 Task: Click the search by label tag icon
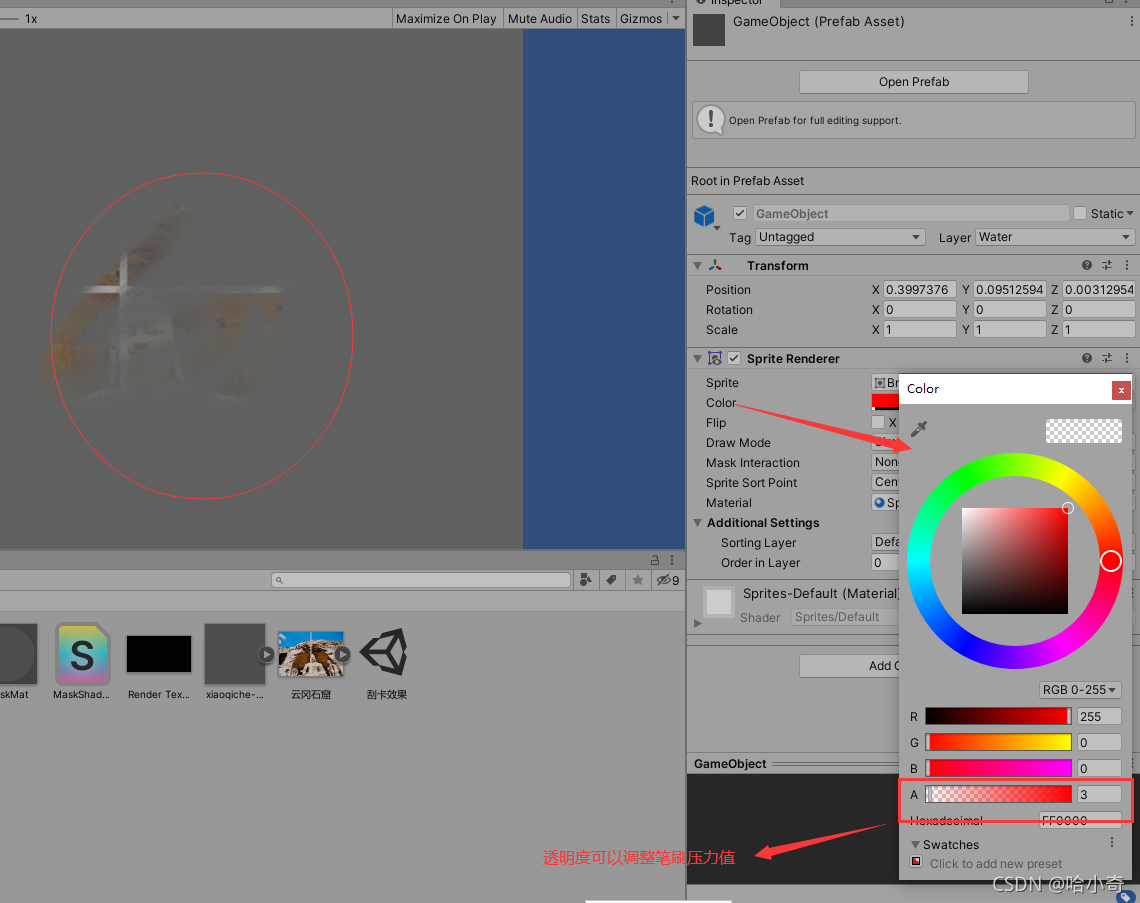coord(612,580)
